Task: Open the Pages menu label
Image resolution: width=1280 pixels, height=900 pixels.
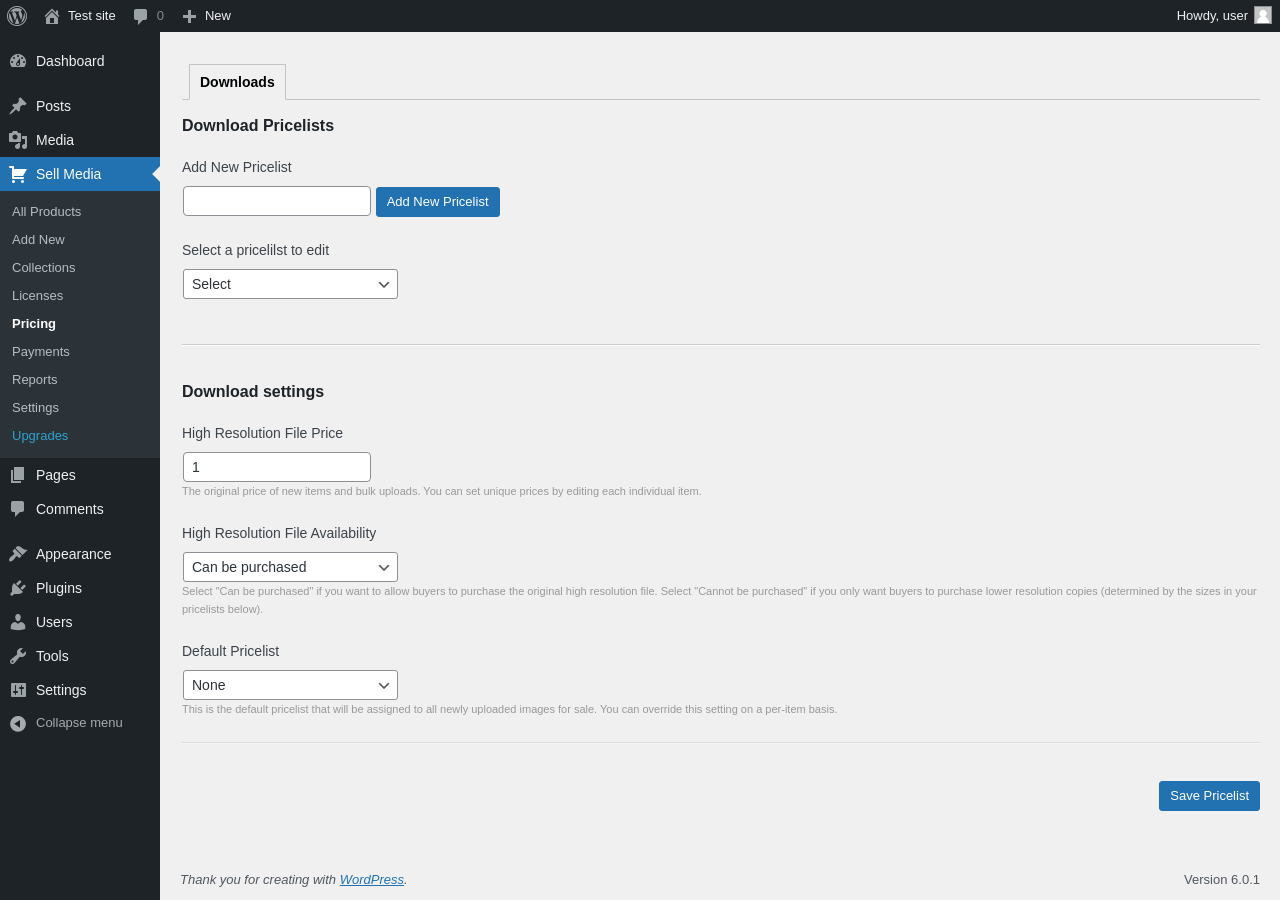Action: point(56,475)
